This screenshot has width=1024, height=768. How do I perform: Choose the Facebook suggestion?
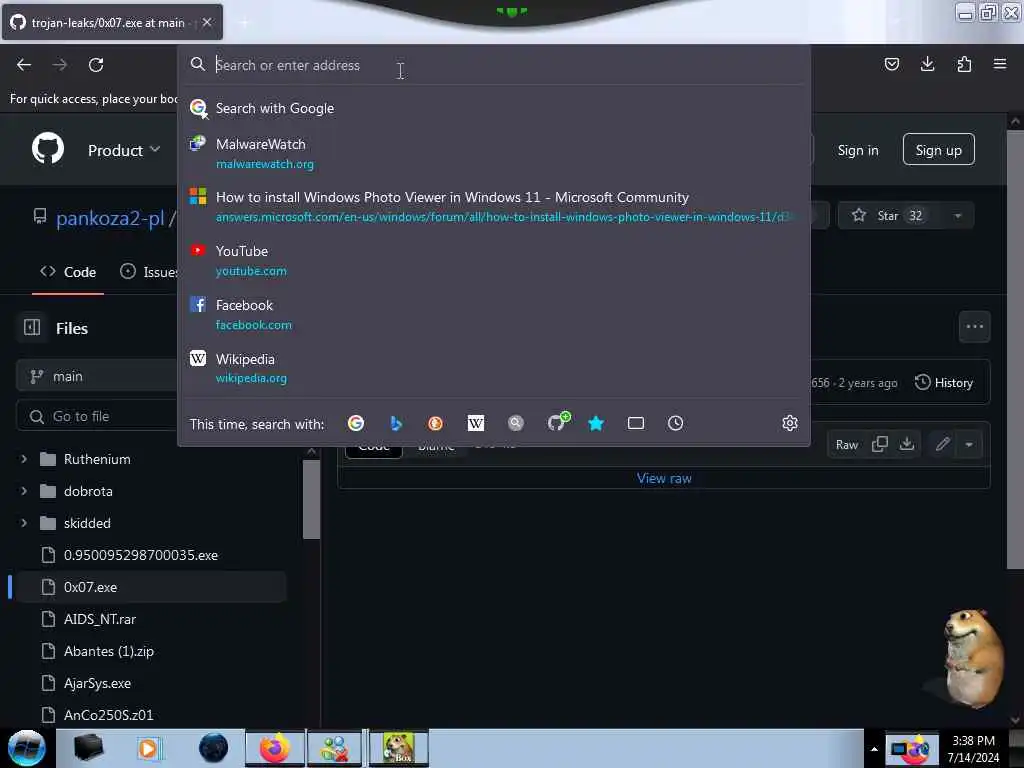pos(494,314)
